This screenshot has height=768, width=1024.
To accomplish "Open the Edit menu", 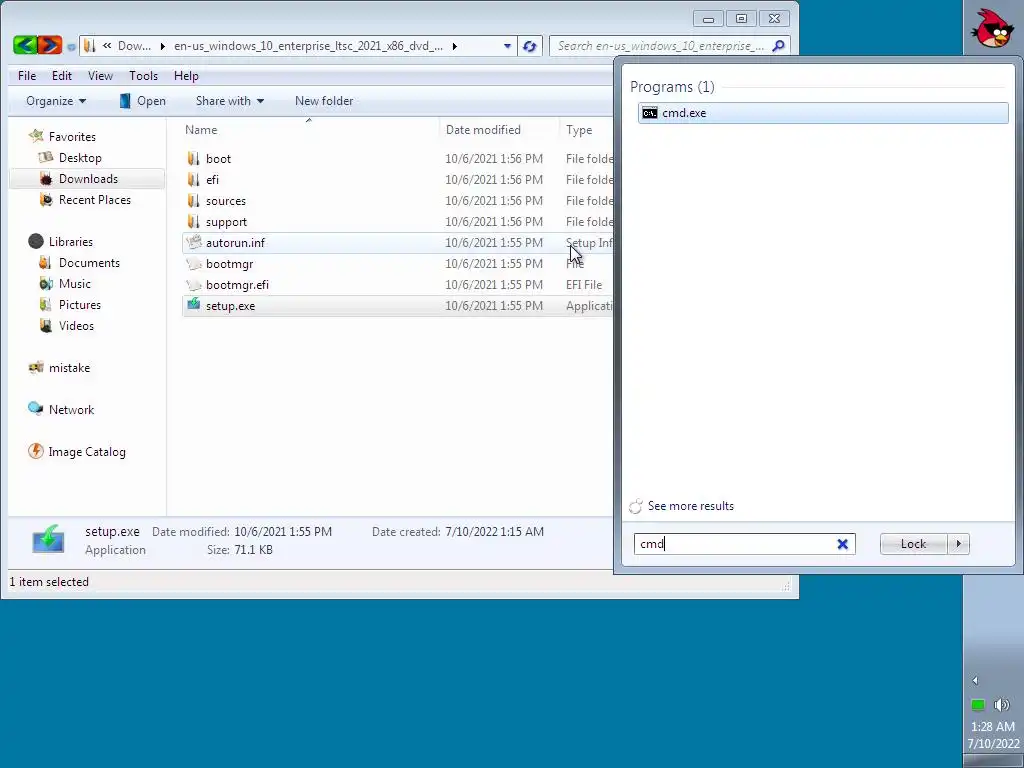I will [x=62, y=76].
